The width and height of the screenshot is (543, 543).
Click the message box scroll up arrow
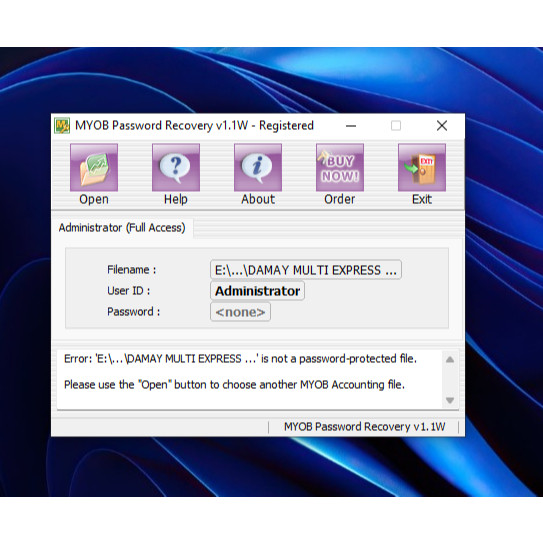coord(450,359)
